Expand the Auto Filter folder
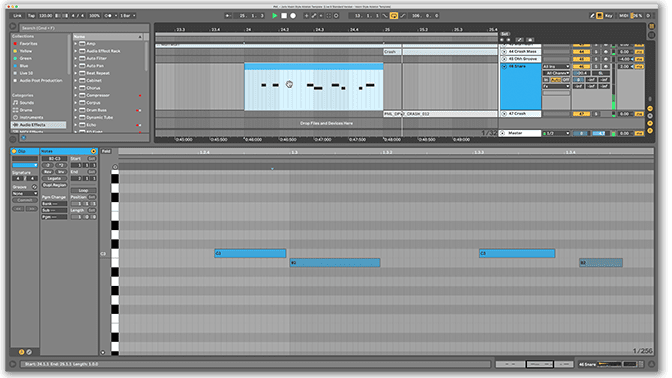Screen dimensions: 672x378 point(76,58)
